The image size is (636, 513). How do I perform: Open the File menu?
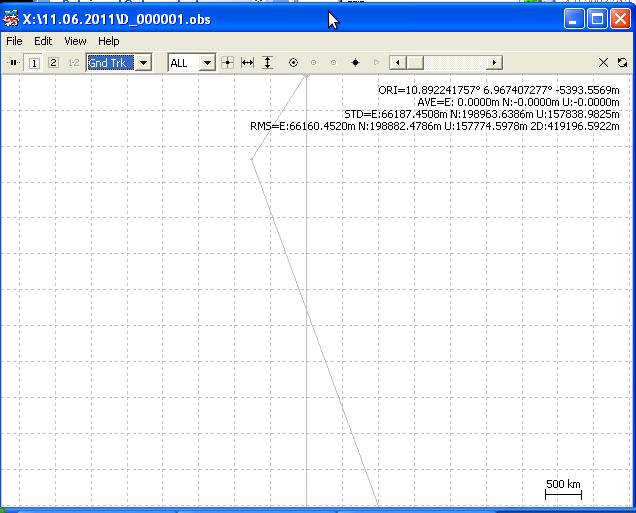14,41
